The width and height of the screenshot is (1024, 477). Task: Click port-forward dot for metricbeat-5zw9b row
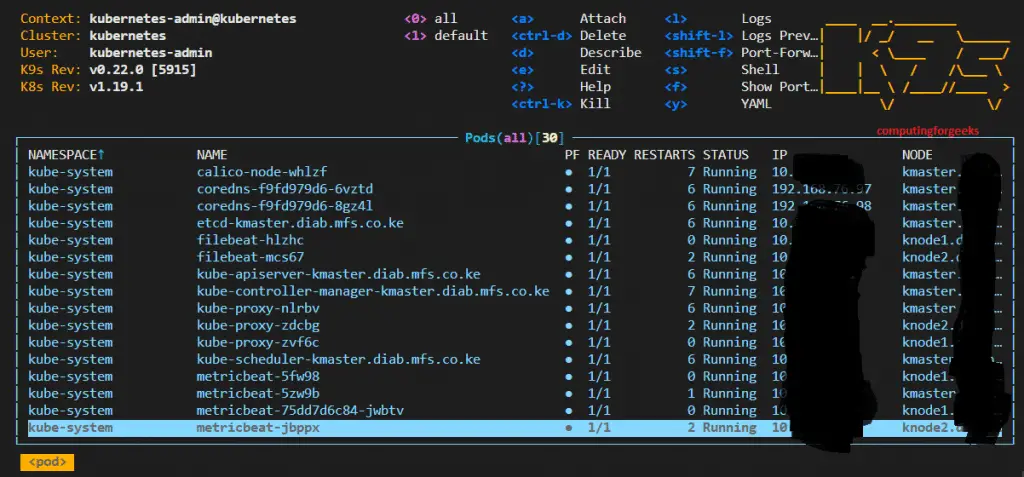pos(569,393)
